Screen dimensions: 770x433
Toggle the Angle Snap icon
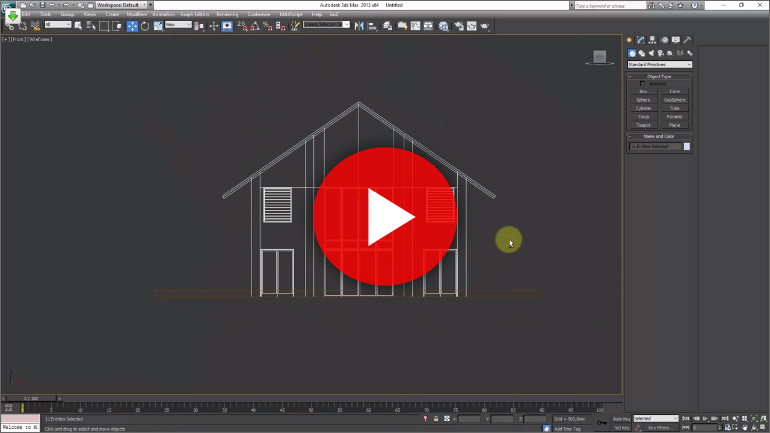(255, 26)
